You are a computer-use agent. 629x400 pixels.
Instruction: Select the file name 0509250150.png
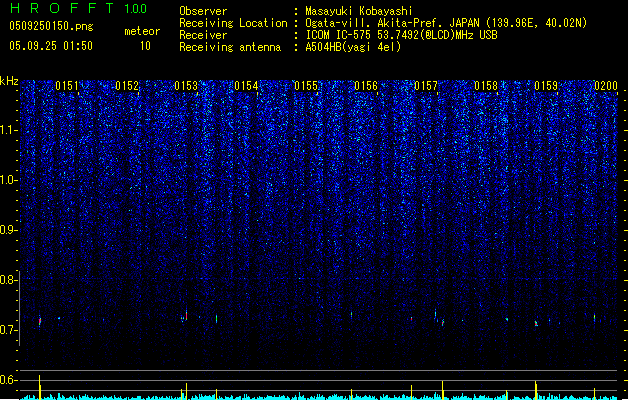pyautogui.click(x=51, y=26)
